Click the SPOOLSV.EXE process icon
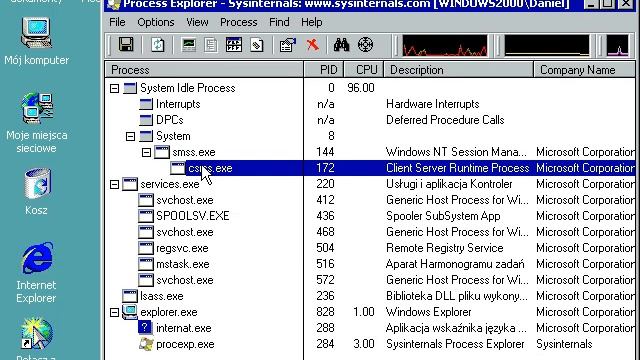 coord(146,216)
